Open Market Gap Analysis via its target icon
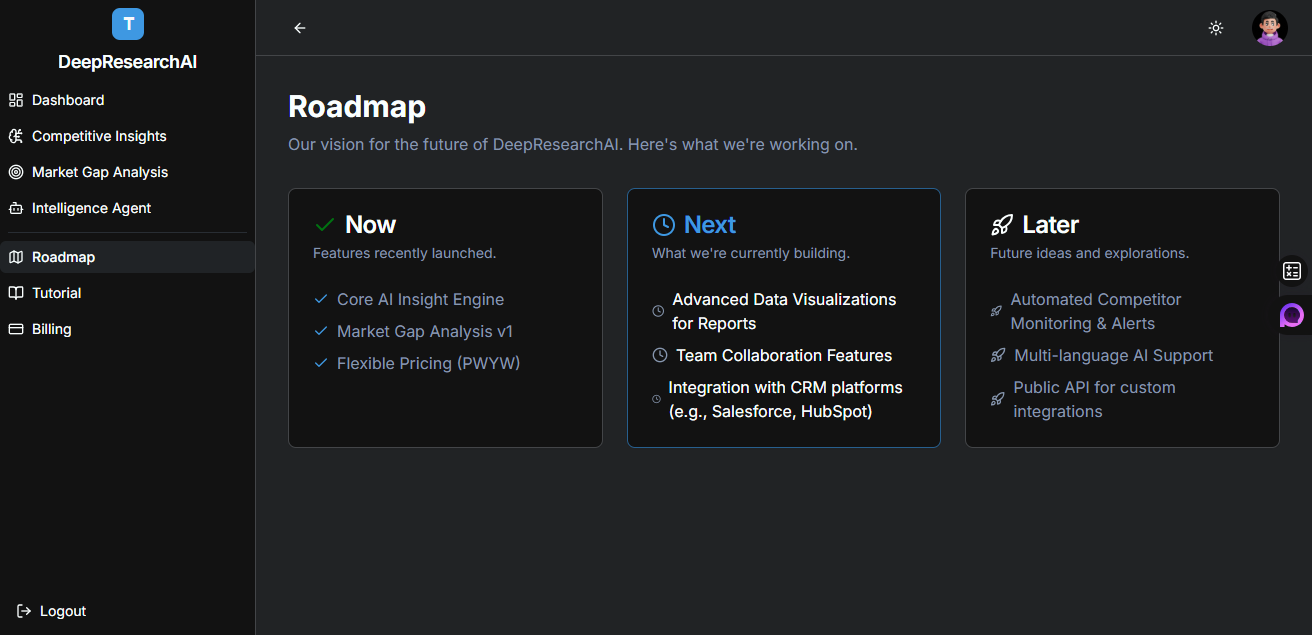The image size is (1312, 635). tap(16, 172)
